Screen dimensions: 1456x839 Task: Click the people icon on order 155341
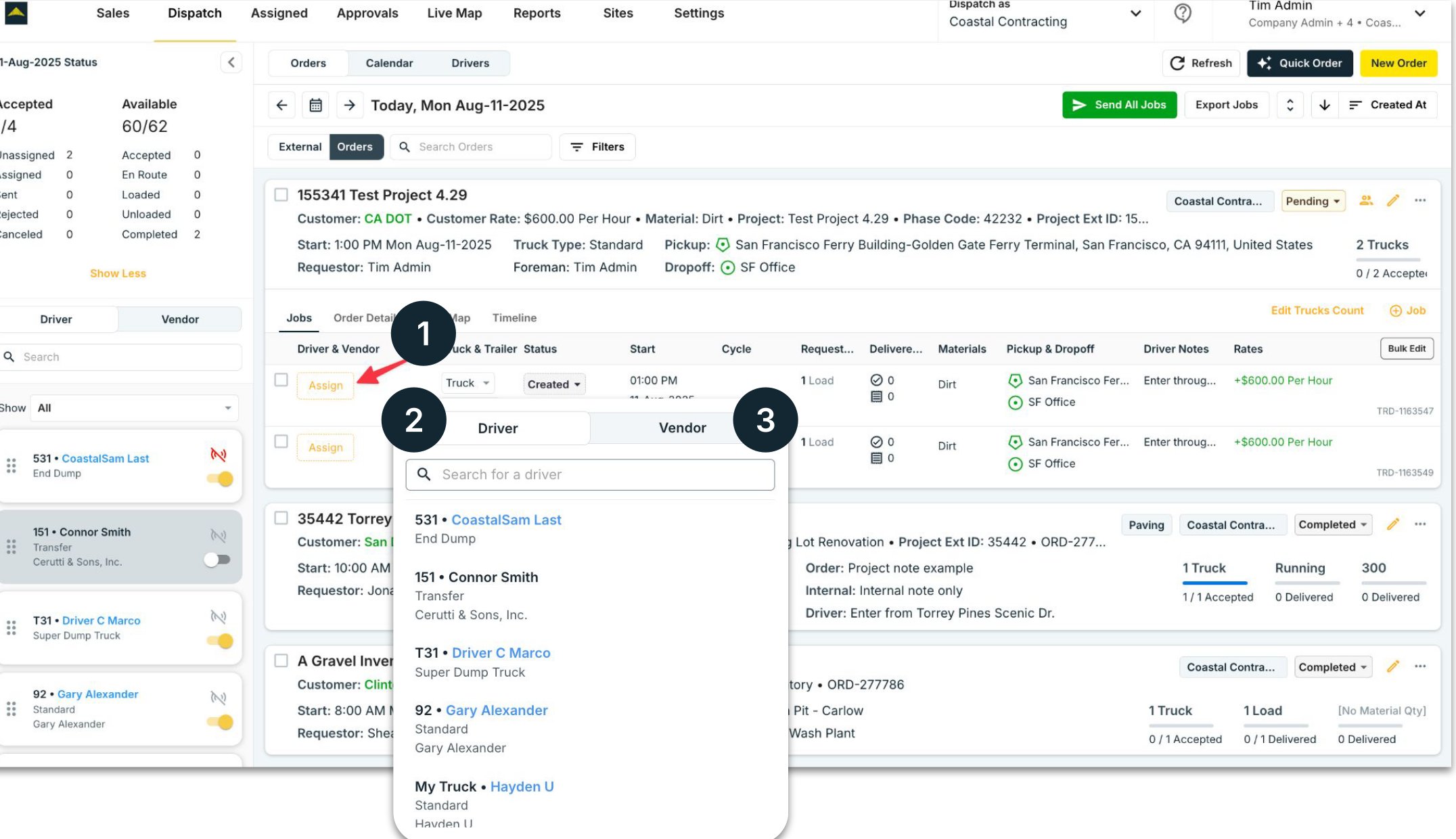pyautogui.click(x=1366, y=200)
